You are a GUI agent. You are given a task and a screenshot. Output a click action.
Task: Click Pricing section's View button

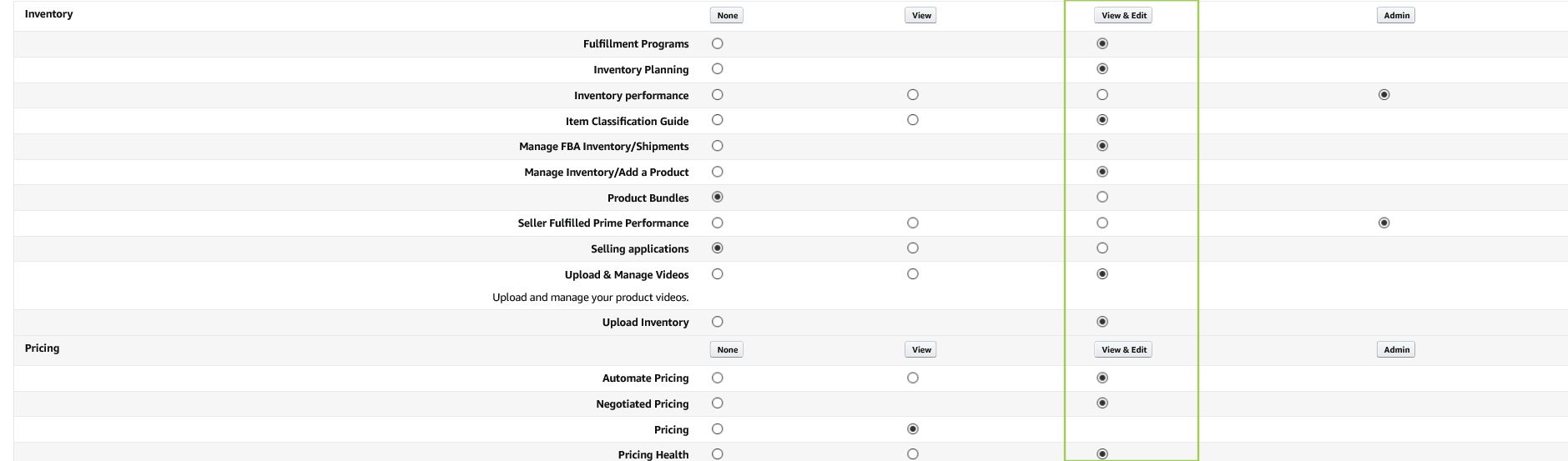tap(921, 349)
